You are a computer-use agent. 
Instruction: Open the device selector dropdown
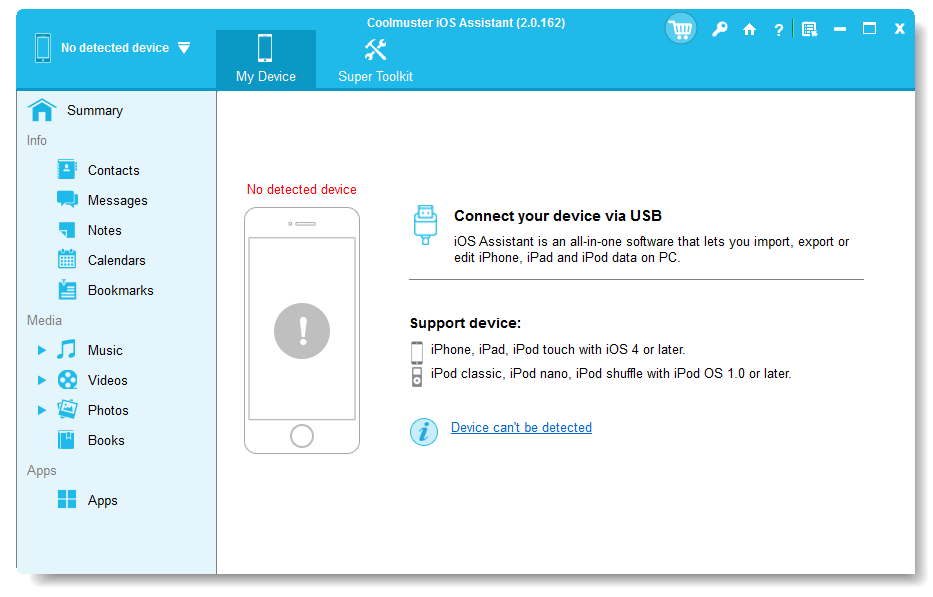tap(184, 48)
